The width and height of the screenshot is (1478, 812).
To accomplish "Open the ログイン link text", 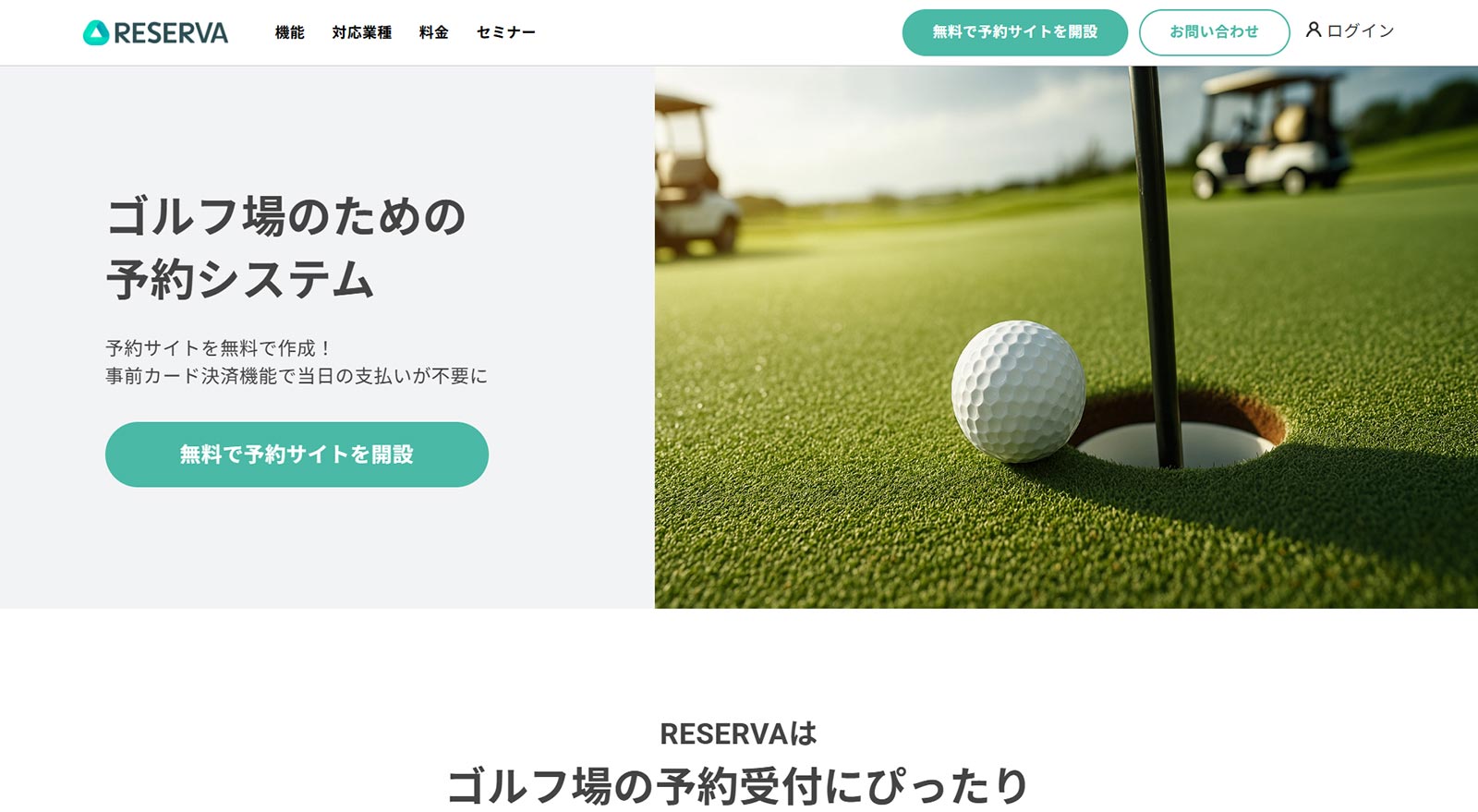I will click(x=1360, y=30).
